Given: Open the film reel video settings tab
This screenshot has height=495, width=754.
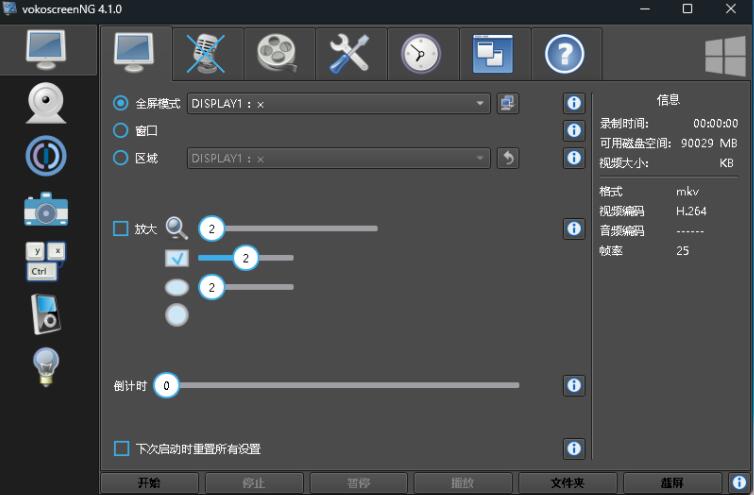Looking at the screenshot, I should pos(277,54).
